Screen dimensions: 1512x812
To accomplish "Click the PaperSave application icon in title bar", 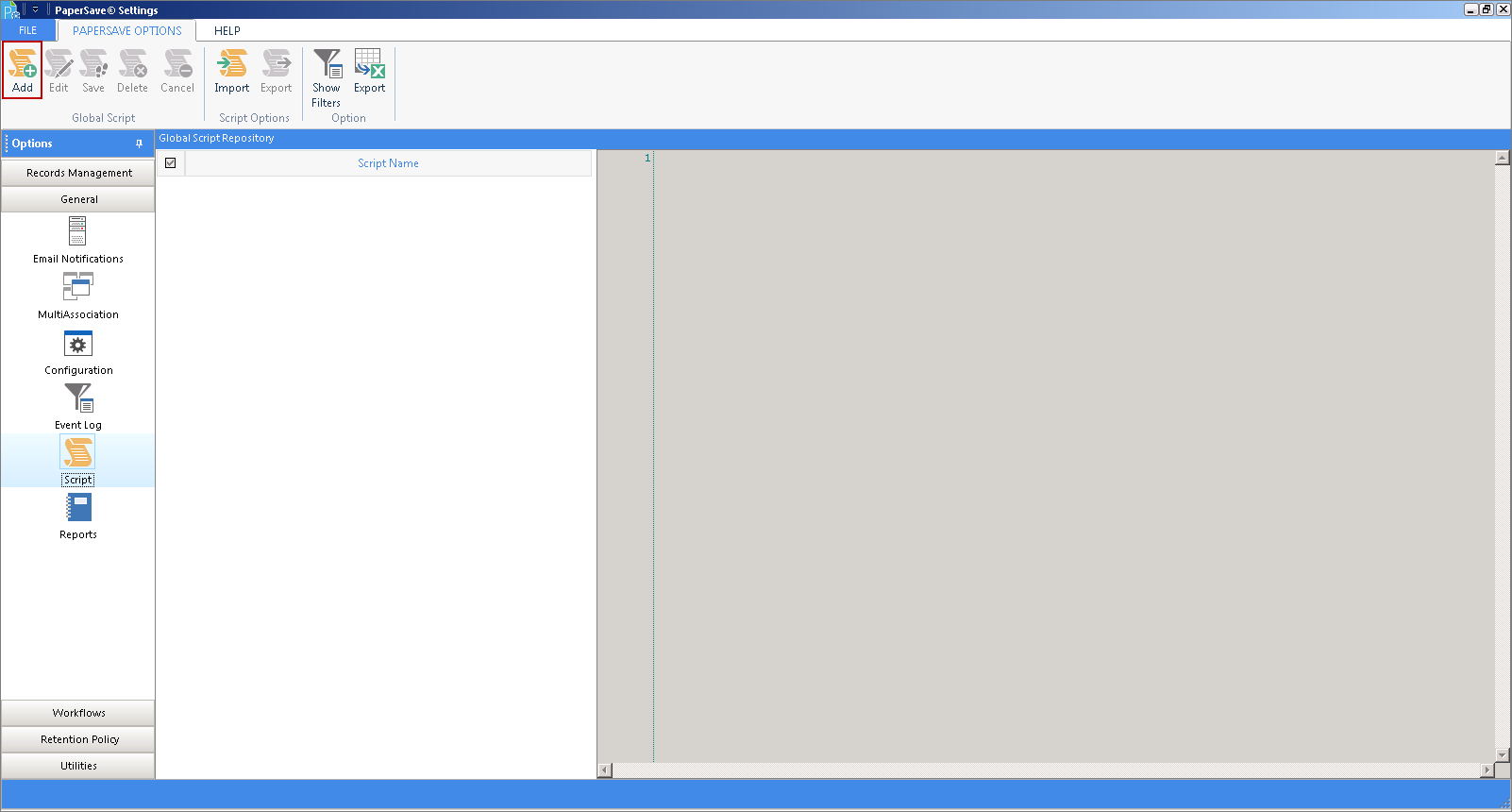I will pyautogui.click(x=11, y=10).
